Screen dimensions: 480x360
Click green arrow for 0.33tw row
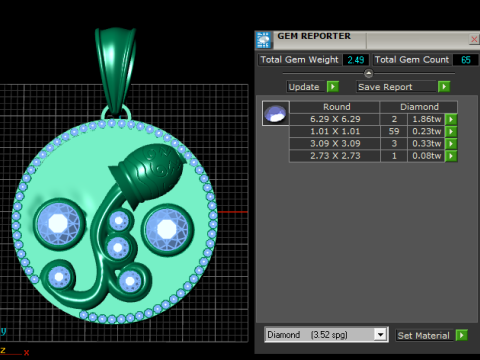click(x=451, y=144)
